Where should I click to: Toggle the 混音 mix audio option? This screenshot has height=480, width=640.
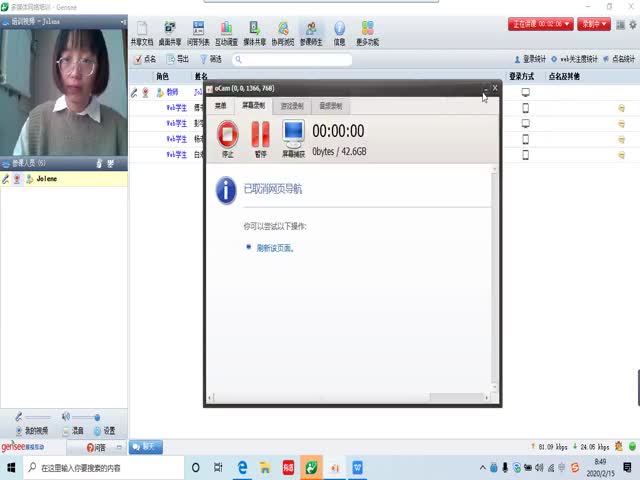[x=73, y=431]
